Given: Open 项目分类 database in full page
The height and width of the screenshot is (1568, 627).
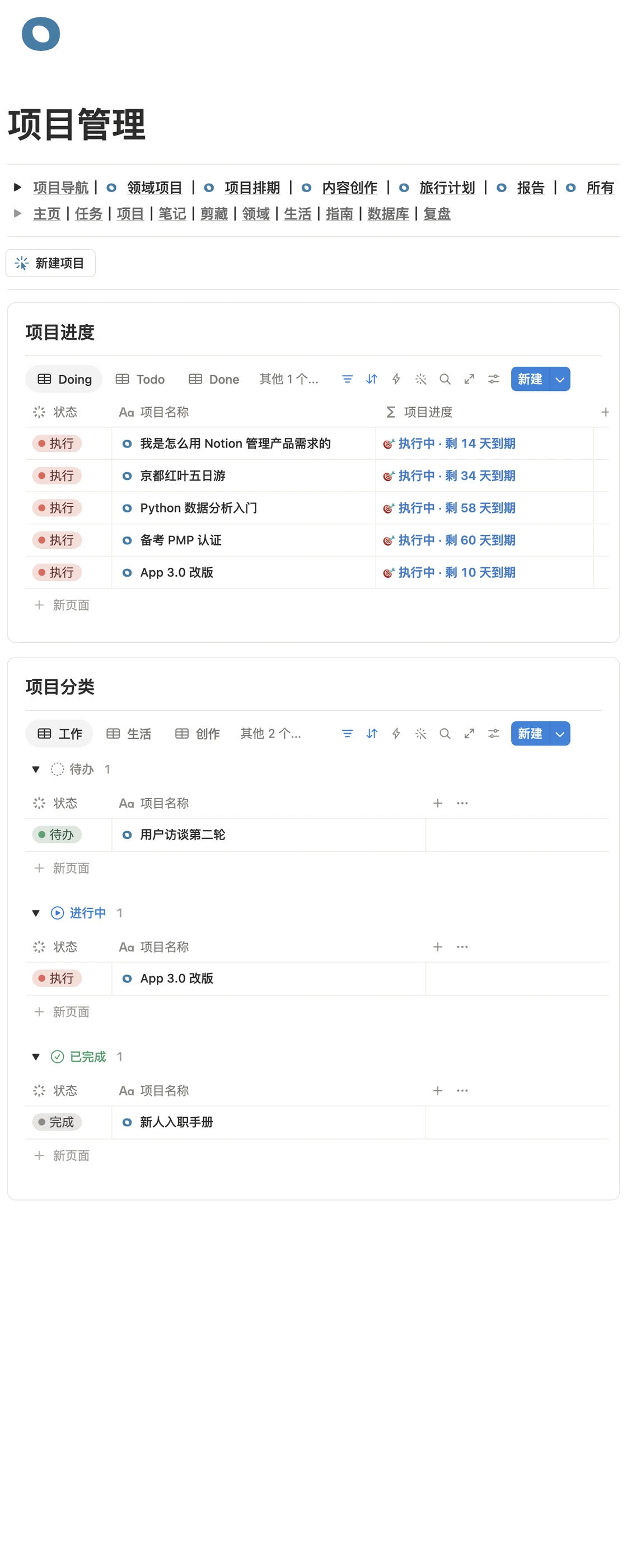Looking at the screenshot, I should click(x=469, y=734).
